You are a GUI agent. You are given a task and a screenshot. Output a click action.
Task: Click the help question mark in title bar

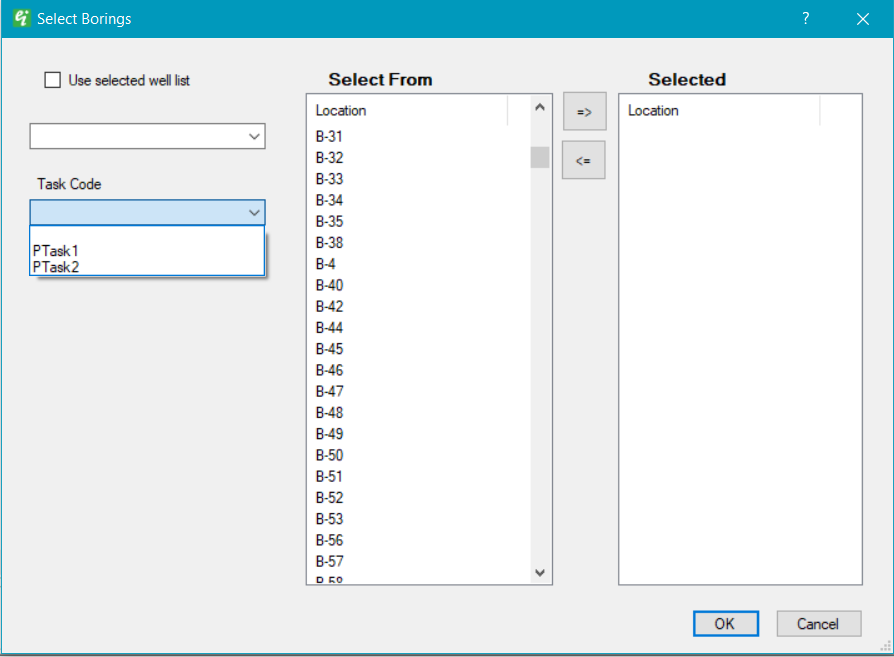805,18
